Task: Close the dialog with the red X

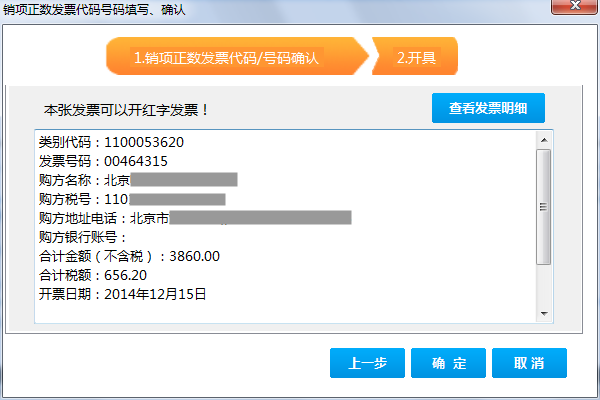Action: point(575,6)
